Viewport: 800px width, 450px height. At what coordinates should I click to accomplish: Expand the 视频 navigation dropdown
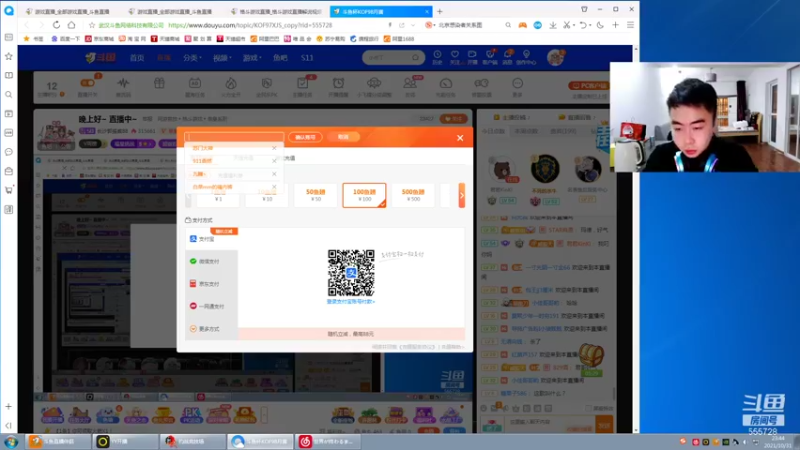tap(222, 58)
